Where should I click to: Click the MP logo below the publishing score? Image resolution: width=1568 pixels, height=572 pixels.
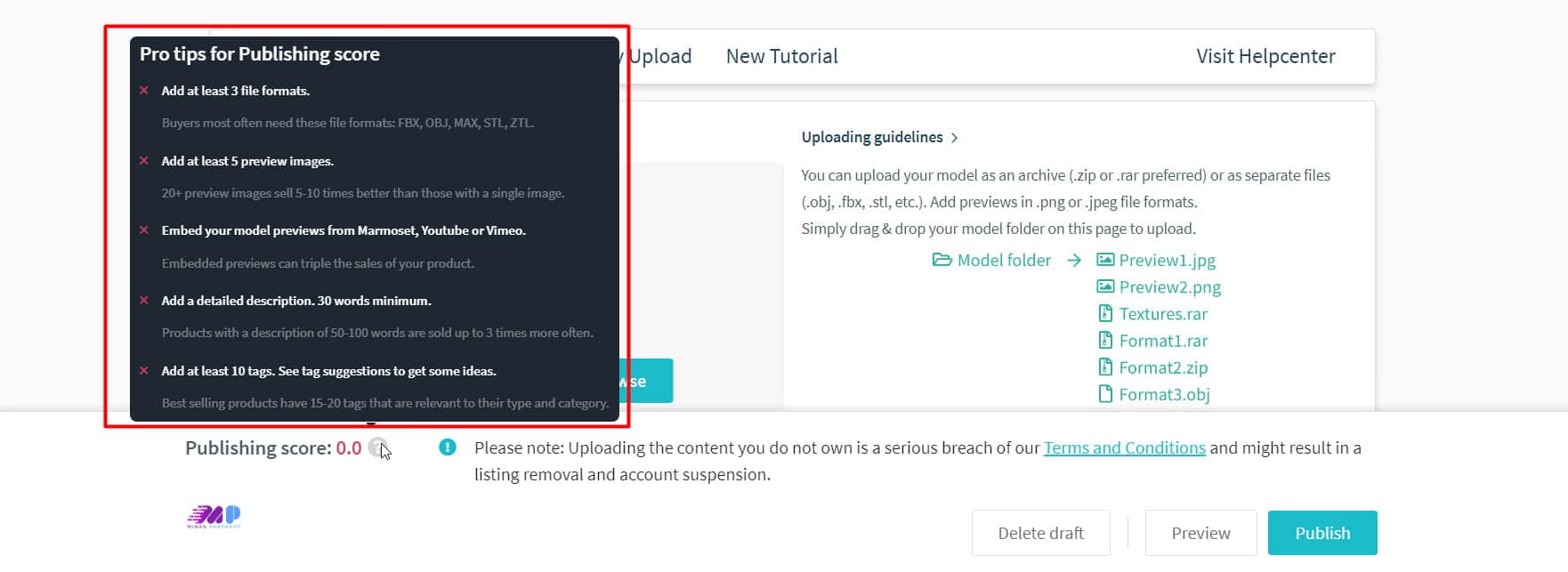click(x=214, y=516)
